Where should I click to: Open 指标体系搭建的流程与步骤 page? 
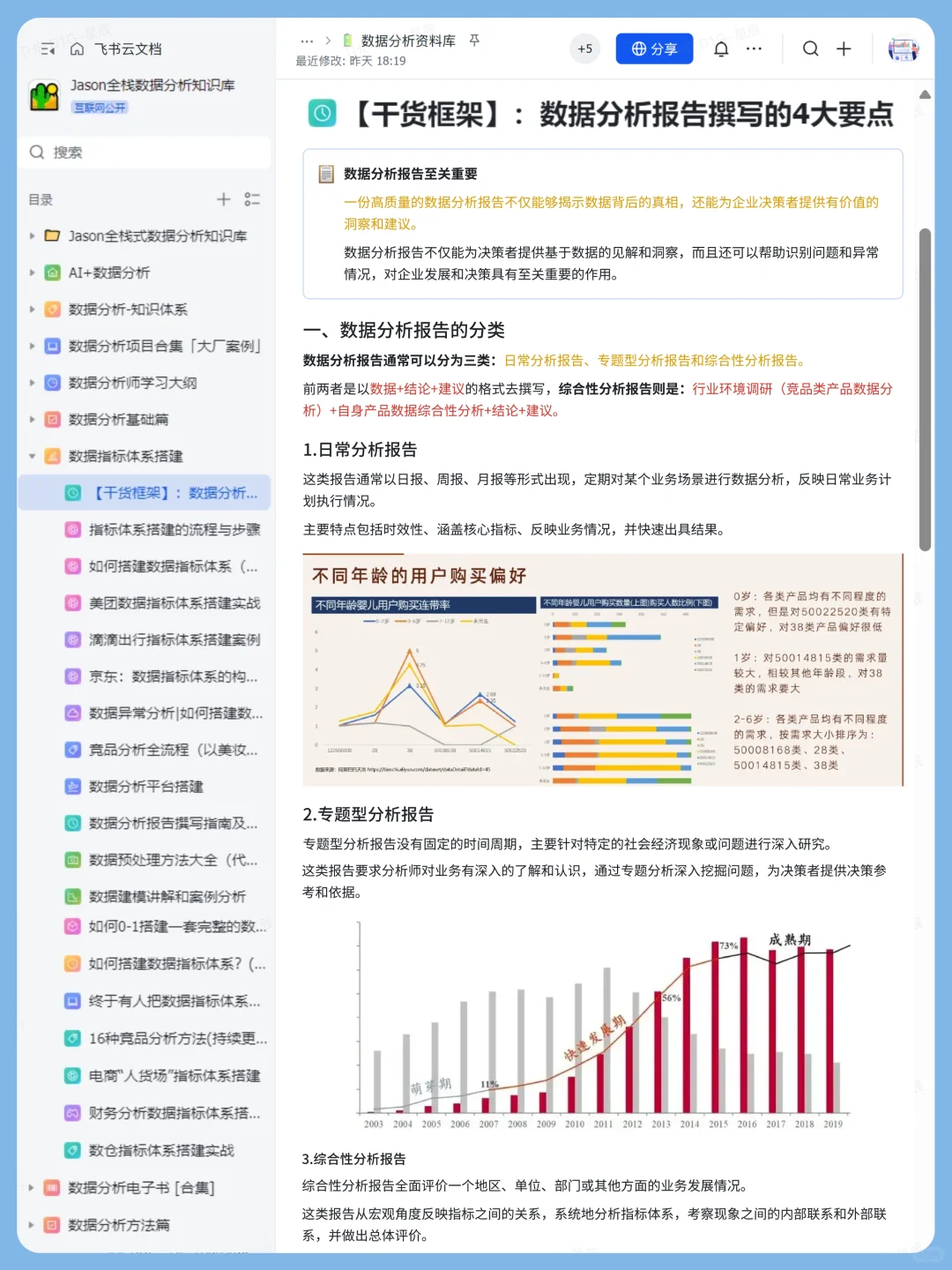click(174, 529)
